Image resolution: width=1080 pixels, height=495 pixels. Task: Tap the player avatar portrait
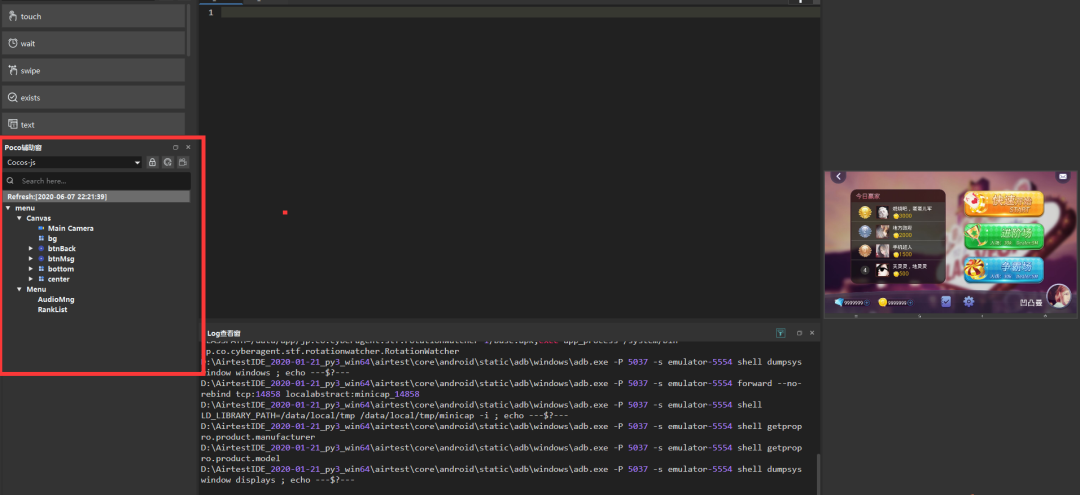1059,297
